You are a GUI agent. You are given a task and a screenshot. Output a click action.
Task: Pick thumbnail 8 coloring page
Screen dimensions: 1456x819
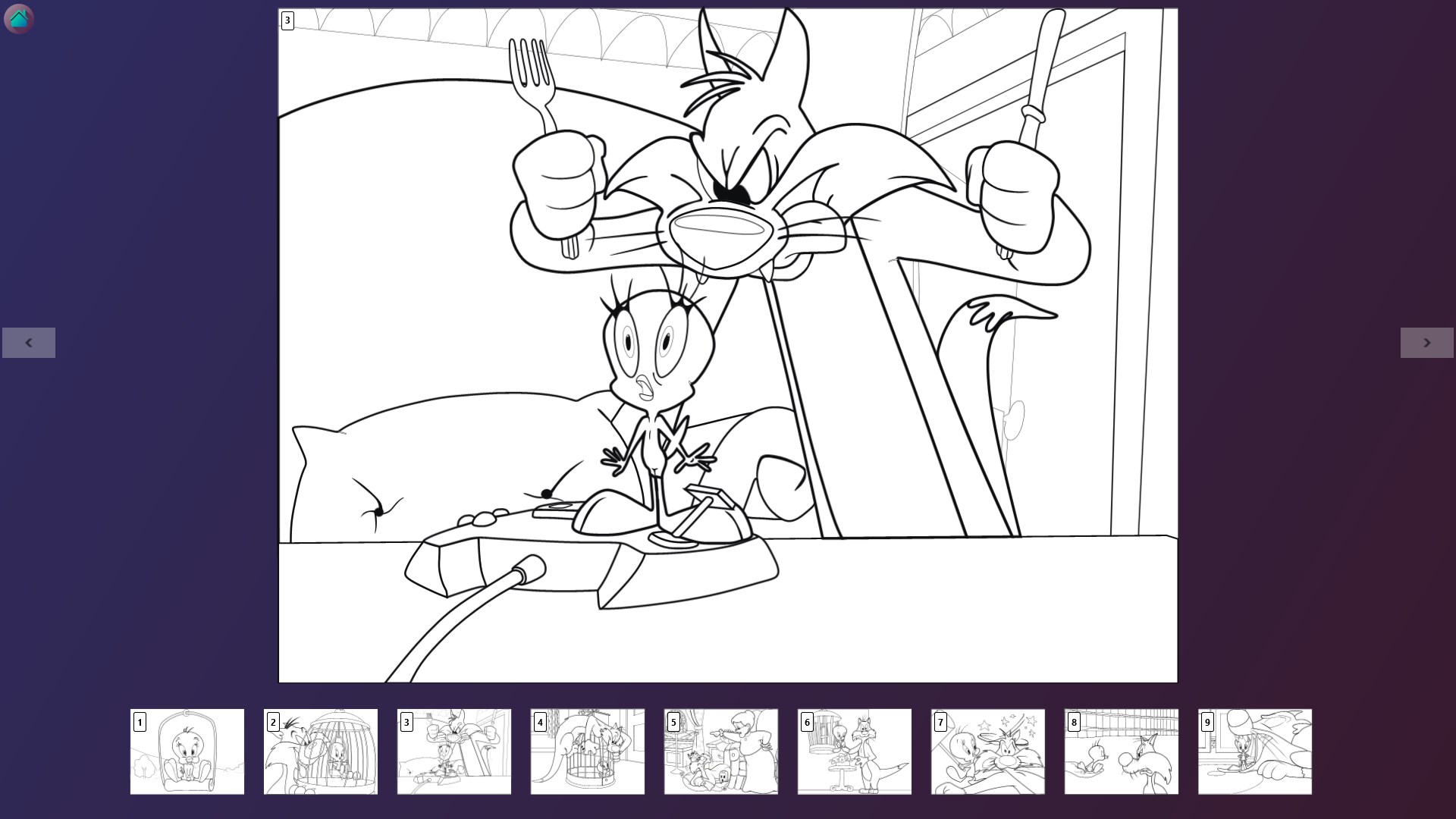pos(1122,752)
